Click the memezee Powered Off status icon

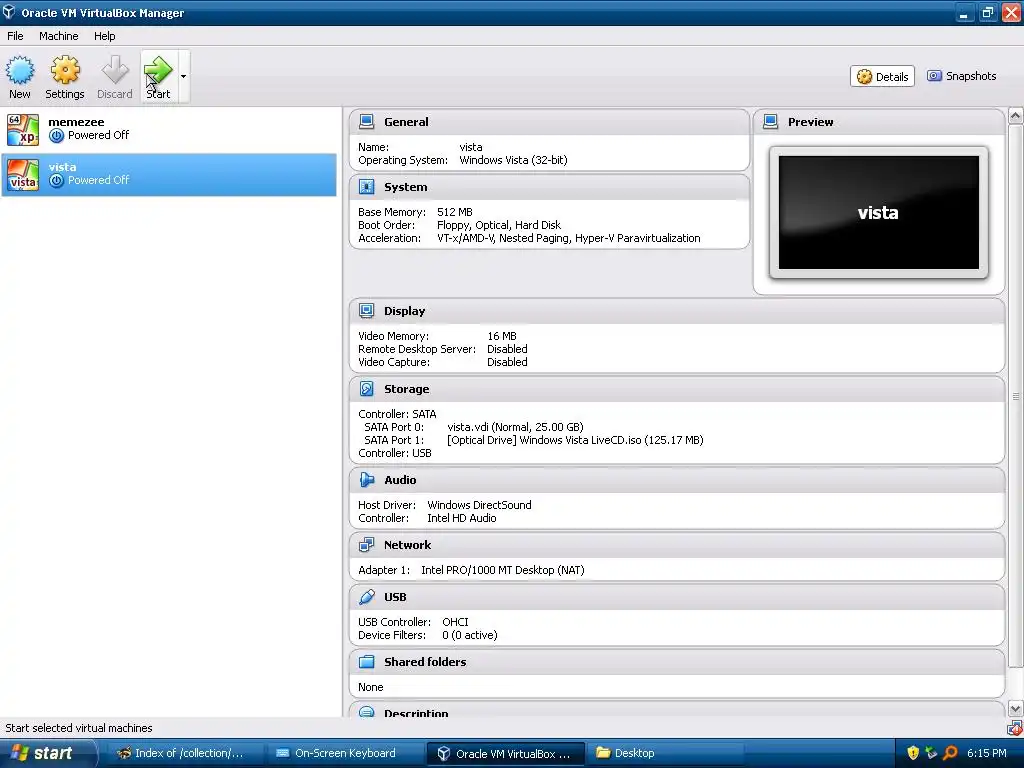coord(57,136)
